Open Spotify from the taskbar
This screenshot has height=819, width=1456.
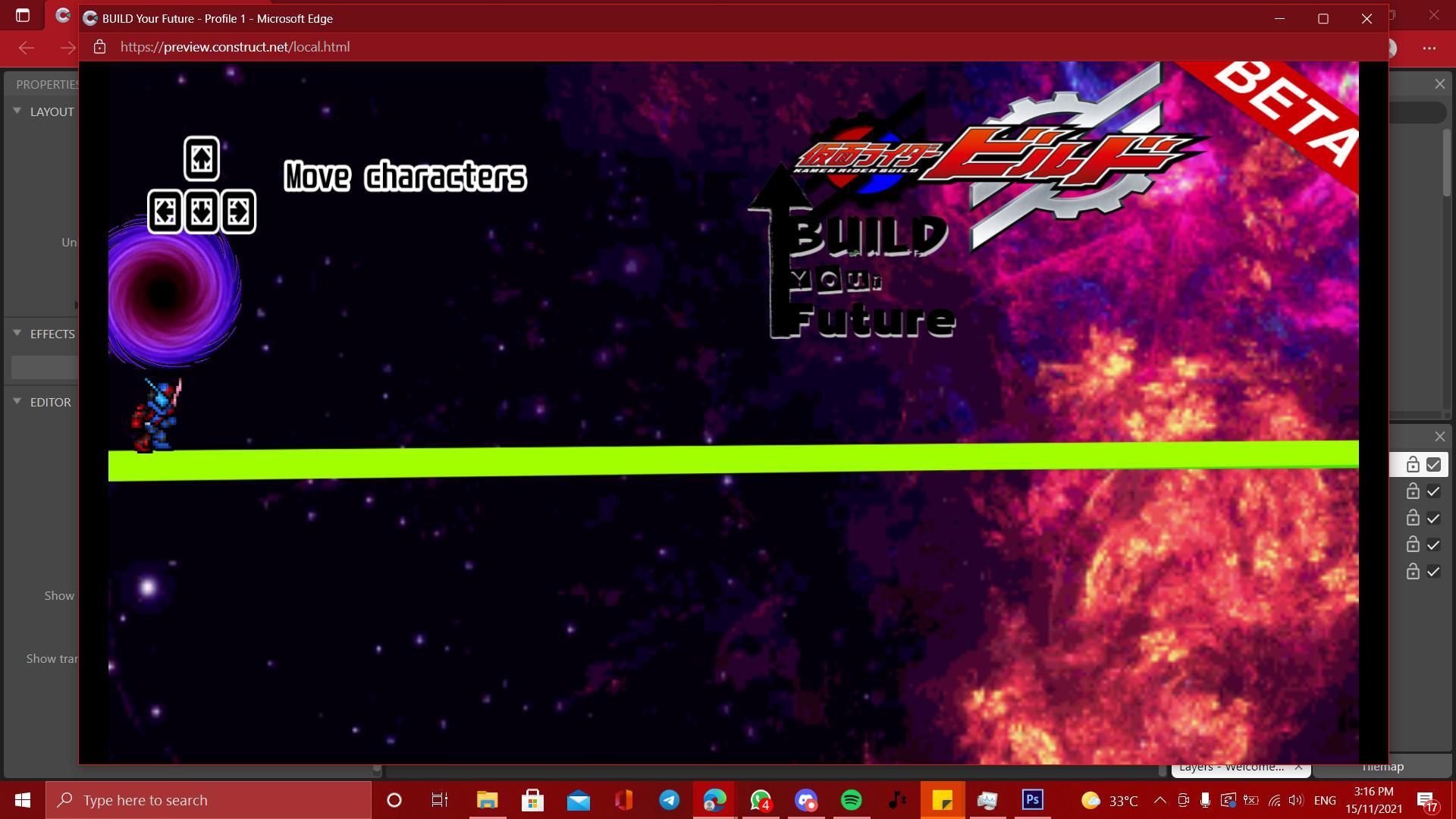851,800
